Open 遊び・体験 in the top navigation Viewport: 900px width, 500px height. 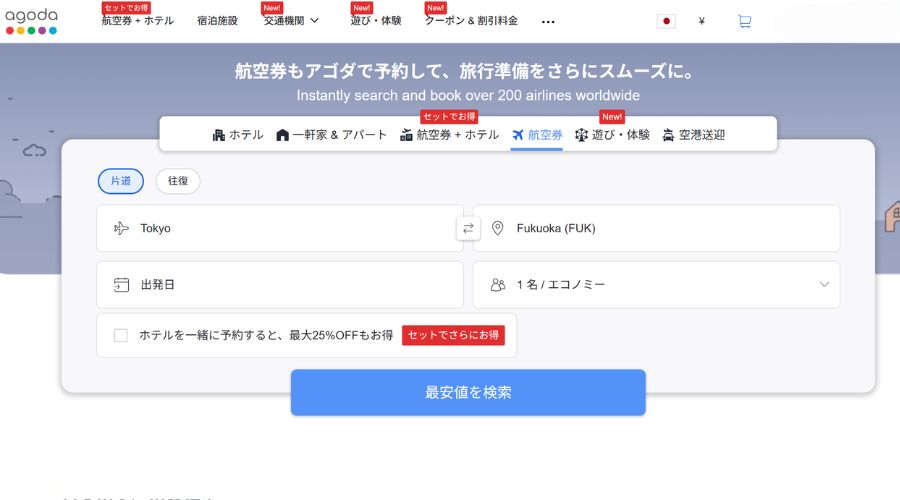pyautogui.click(x=376, y=21)
